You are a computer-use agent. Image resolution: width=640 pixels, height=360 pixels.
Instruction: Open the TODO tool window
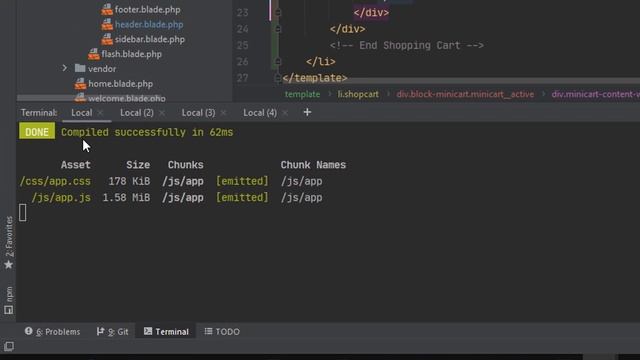click(x=222, y=331)
